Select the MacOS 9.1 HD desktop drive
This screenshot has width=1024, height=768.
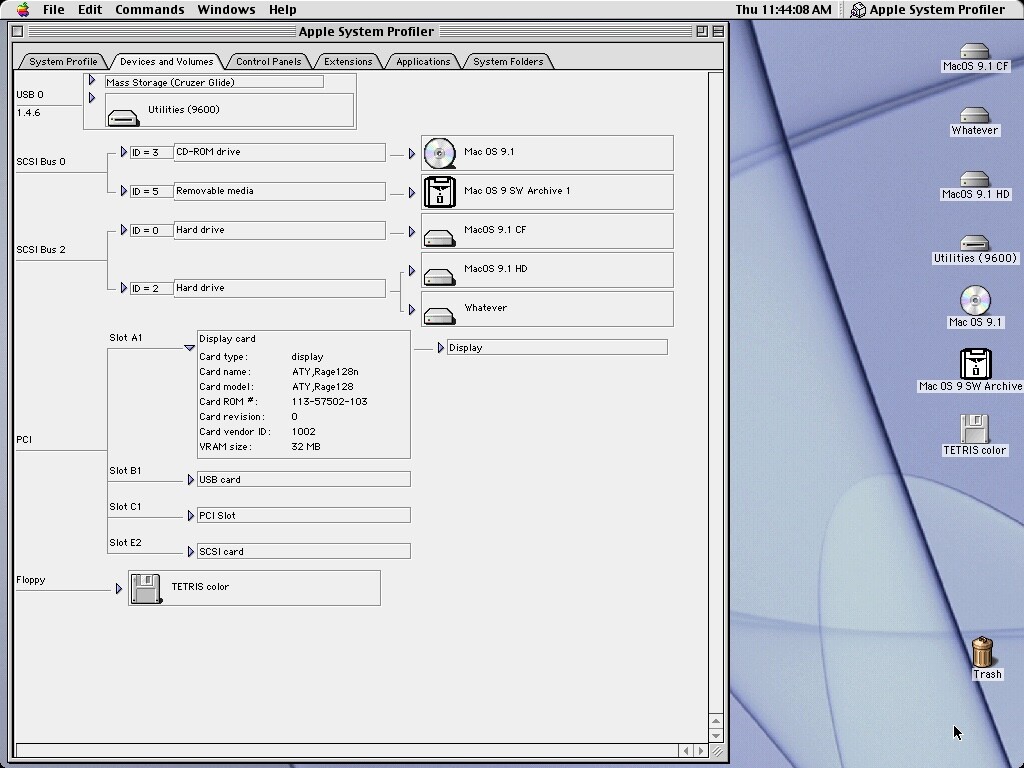click(x=974, y=179)
